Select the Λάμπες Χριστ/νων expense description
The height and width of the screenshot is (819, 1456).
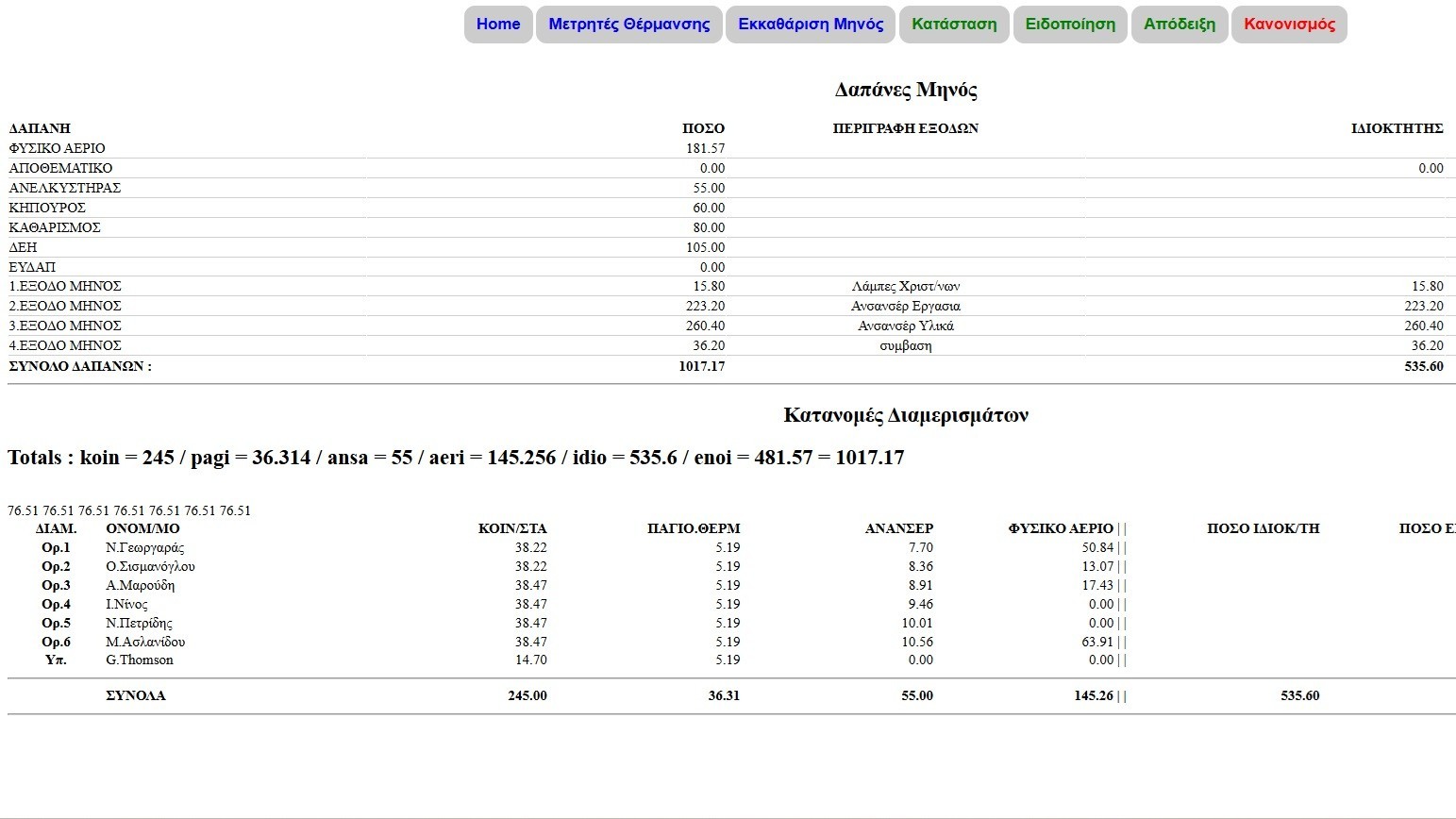[905, 286]
